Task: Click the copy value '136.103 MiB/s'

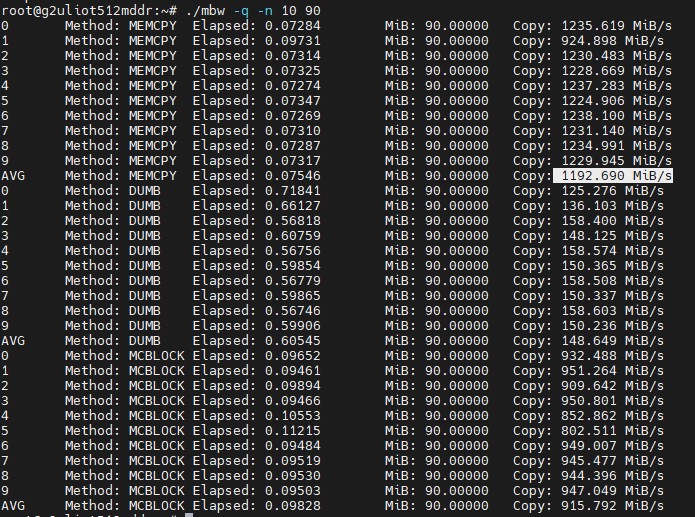Action: (x=613, y=206)
